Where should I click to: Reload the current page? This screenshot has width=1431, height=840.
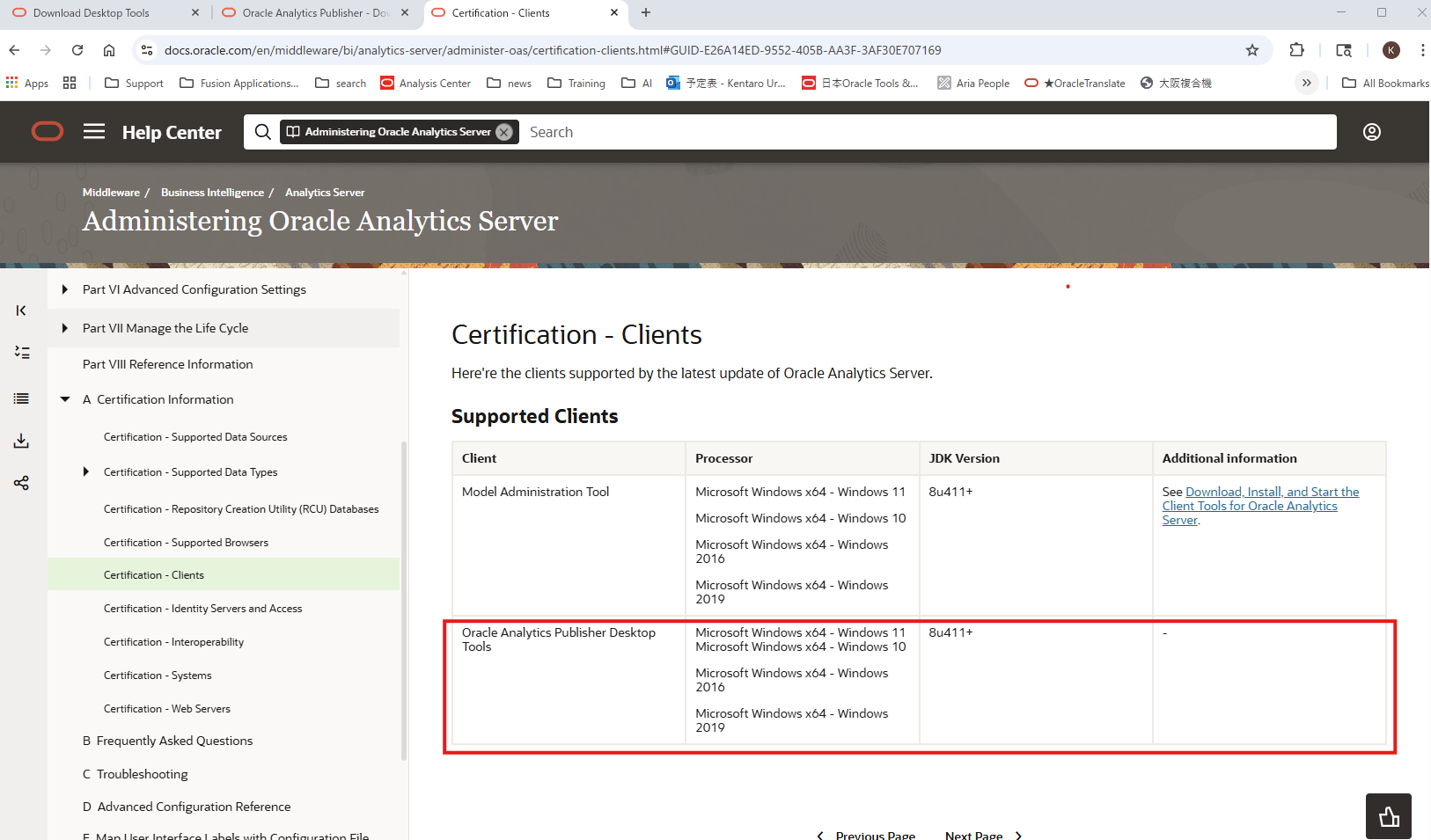pos(77,50)
